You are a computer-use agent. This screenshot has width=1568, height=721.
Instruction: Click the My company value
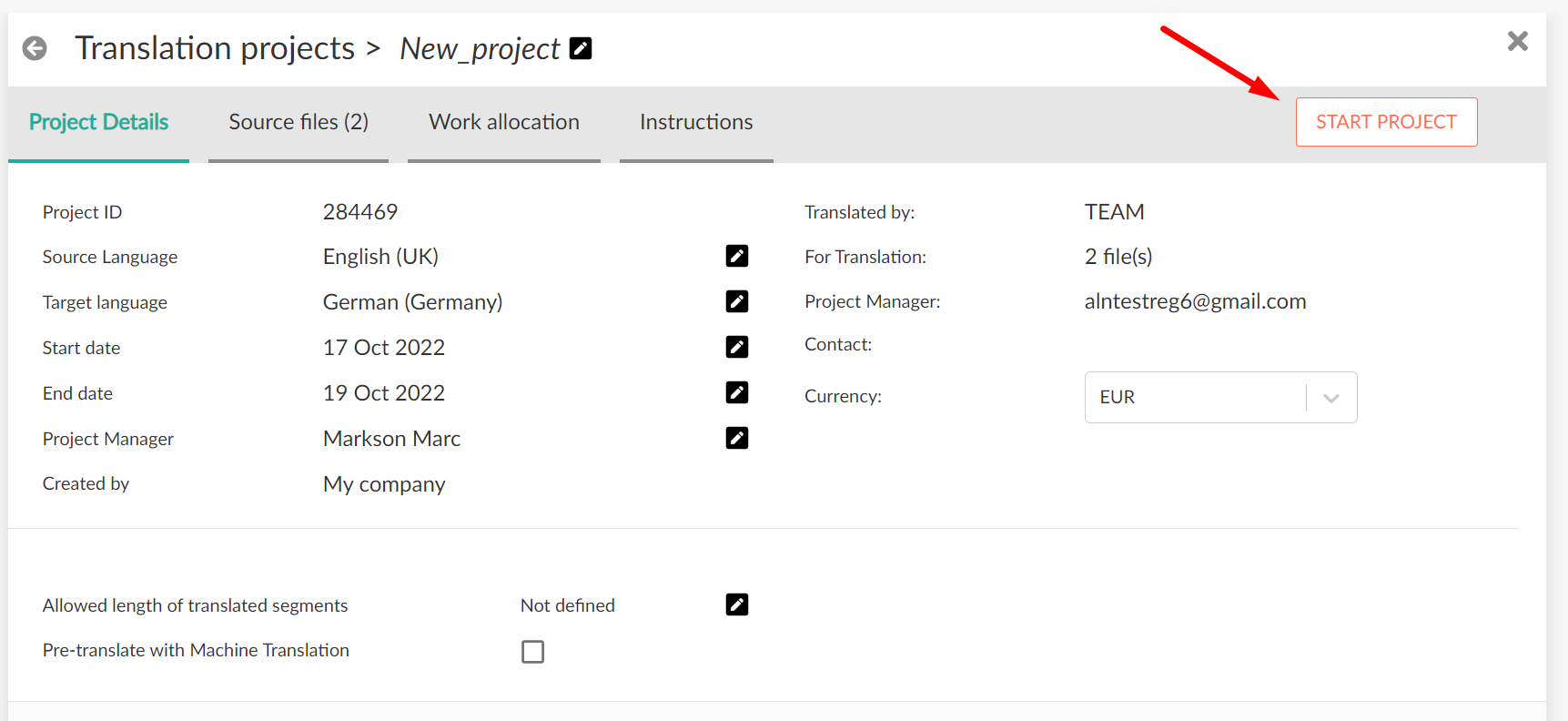(x=384, y=485)
